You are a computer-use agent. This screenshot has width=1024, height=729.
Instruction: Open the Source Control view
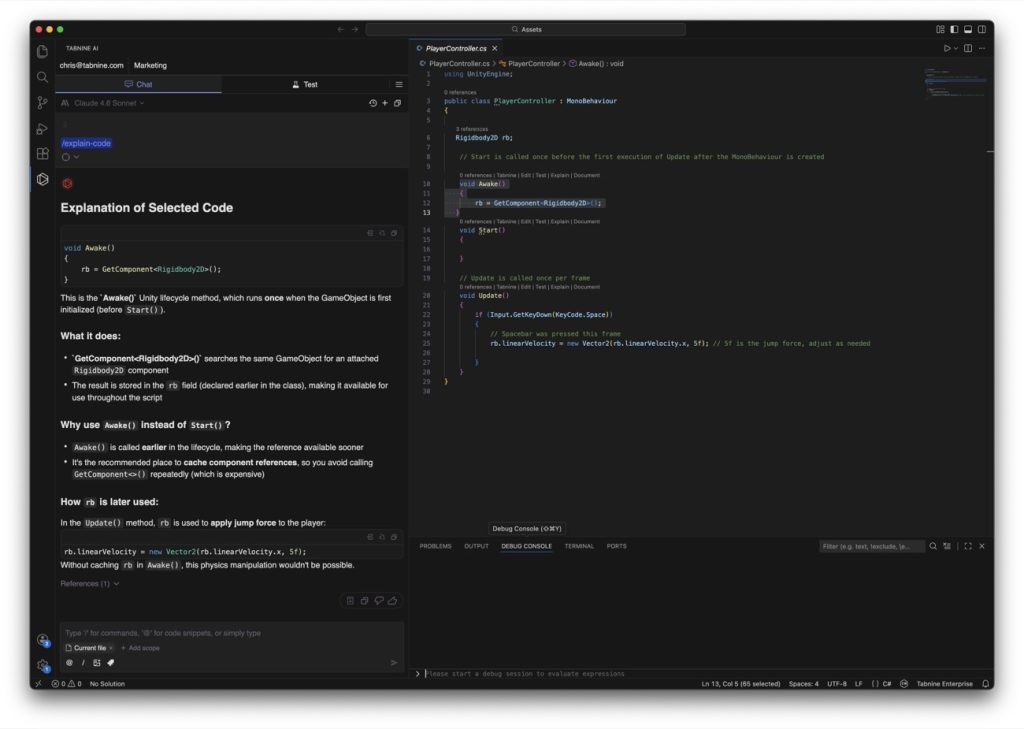pyautogui.click(x=42, y=102)
